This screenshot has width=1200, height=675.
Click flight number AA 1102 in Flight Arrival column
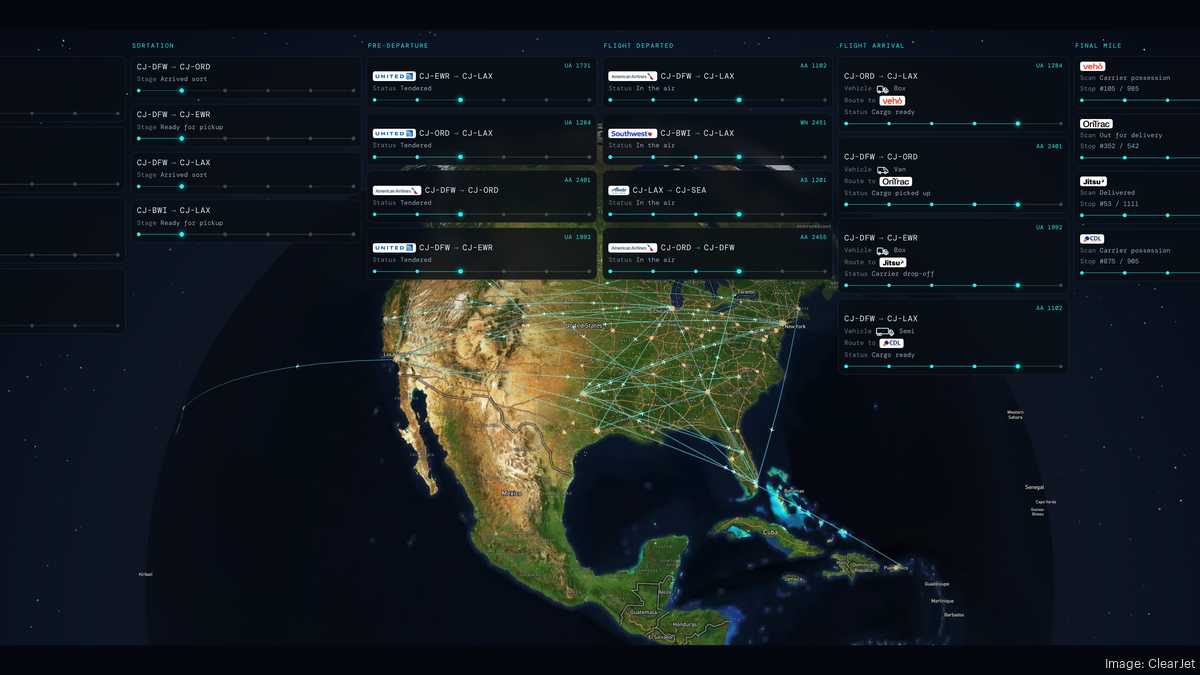click(1049, 308)
